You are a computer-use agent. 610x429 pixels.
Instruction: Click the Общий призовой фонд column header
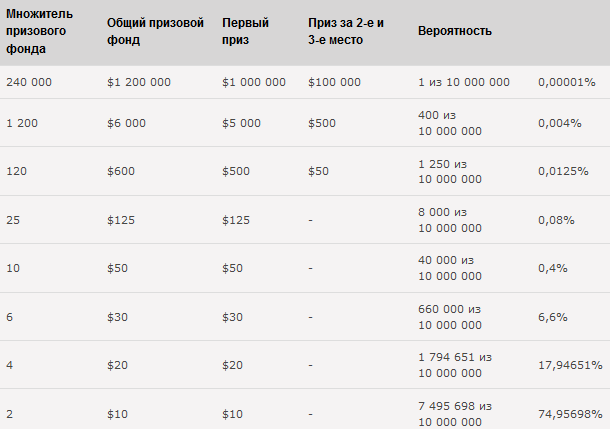click(x=155, y=31)
